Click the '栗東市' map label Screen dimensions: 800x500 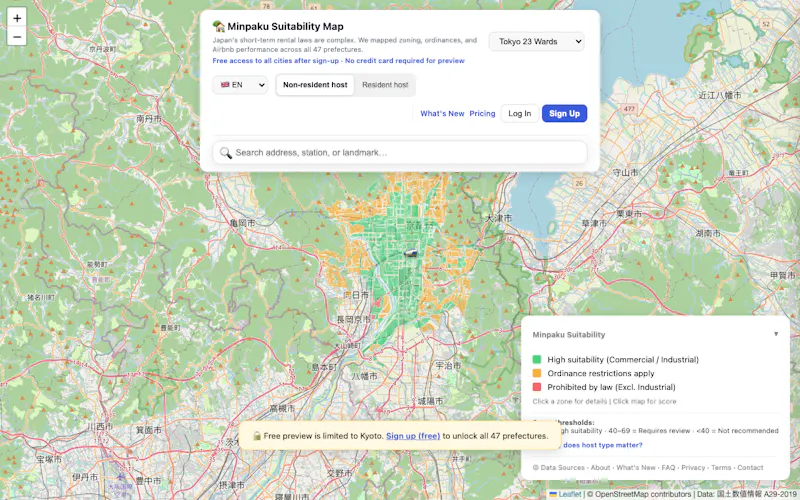coord(629,214)
